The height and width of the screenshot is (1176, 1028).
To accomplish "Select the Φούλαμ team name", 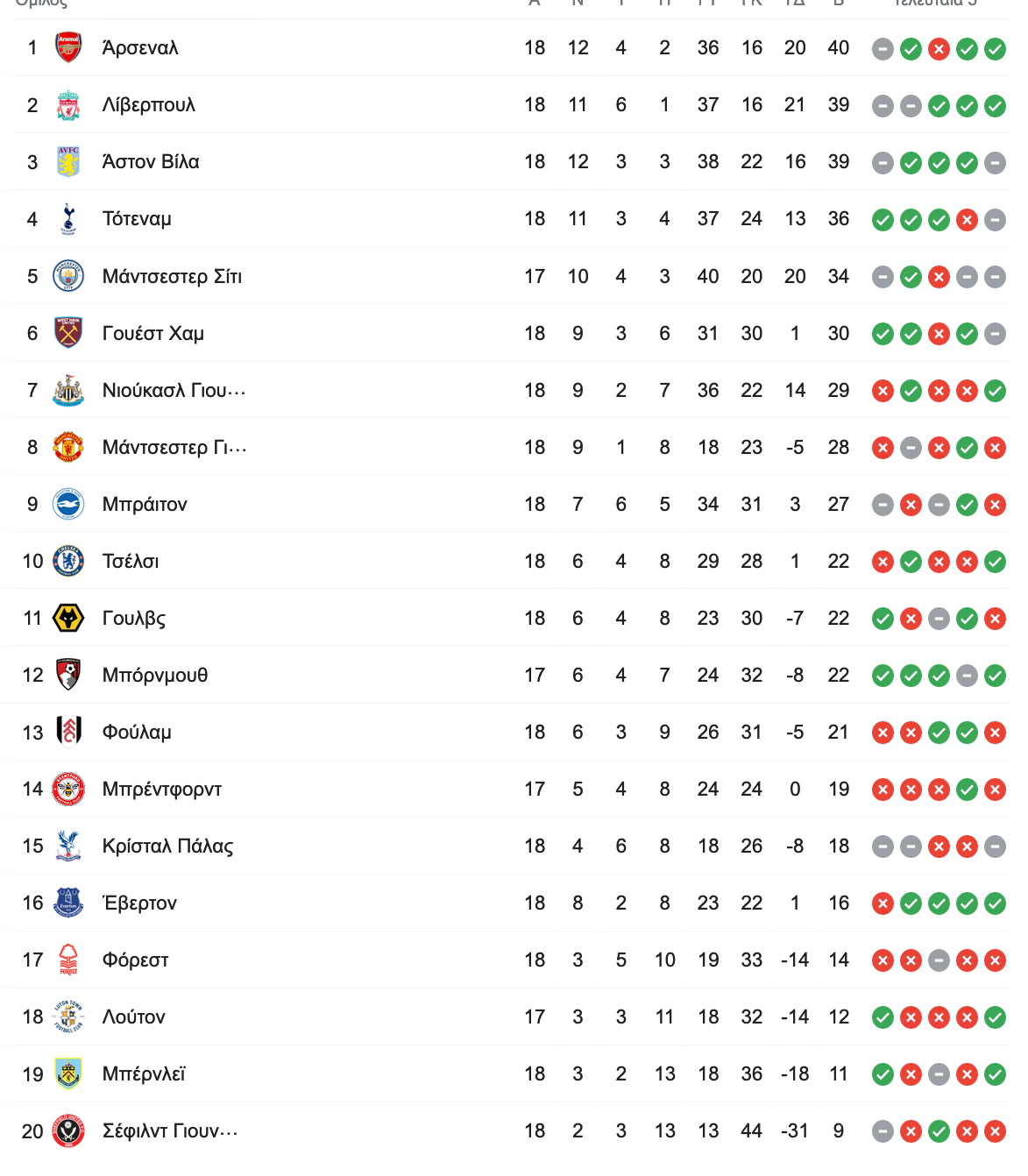I will coord(137,733).
